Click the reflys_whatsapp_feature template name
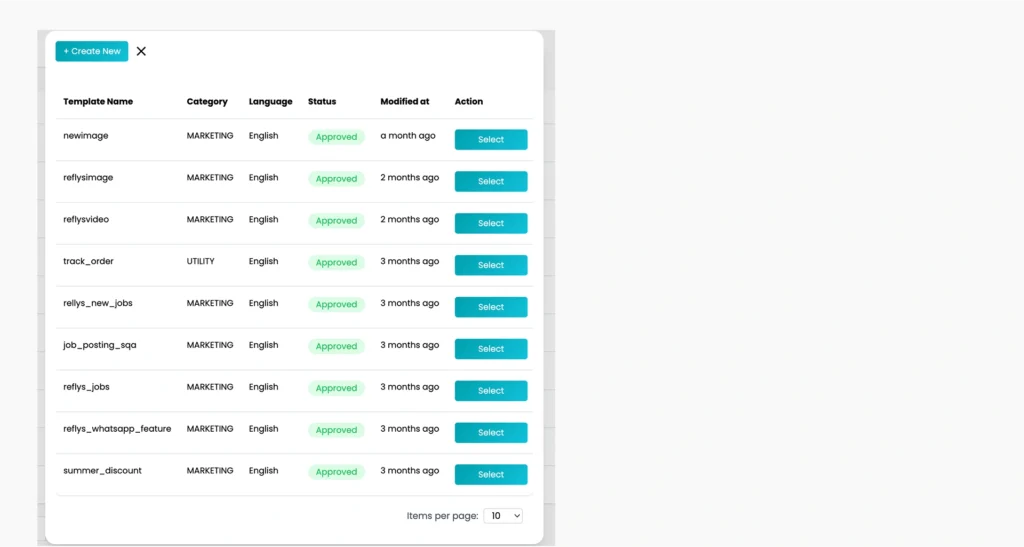Image resolution: width=1024 pixels, height=547 pixels. tap(117, 428)
